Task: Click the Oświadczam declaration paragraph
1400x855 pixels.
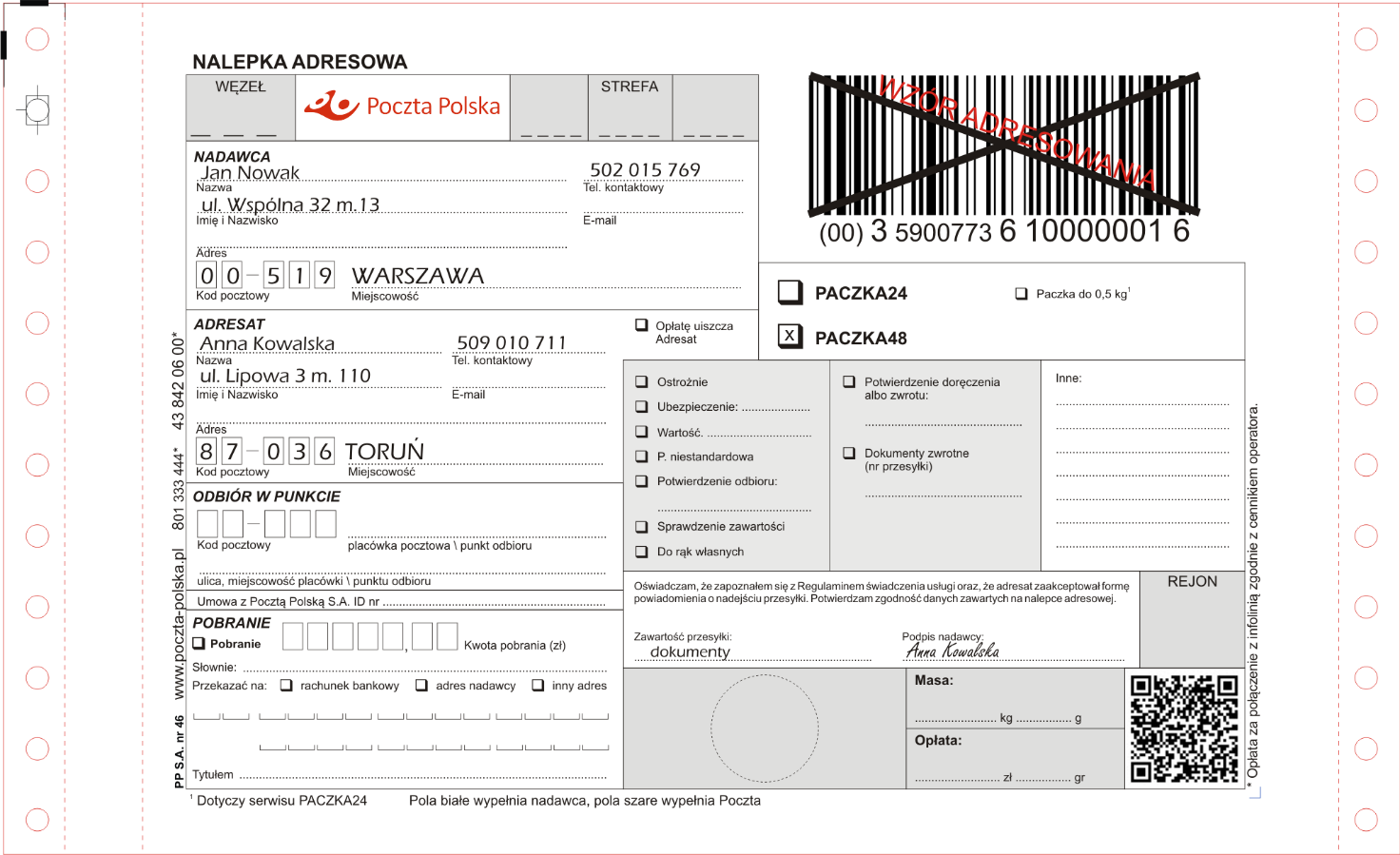Action: point(882,593)
